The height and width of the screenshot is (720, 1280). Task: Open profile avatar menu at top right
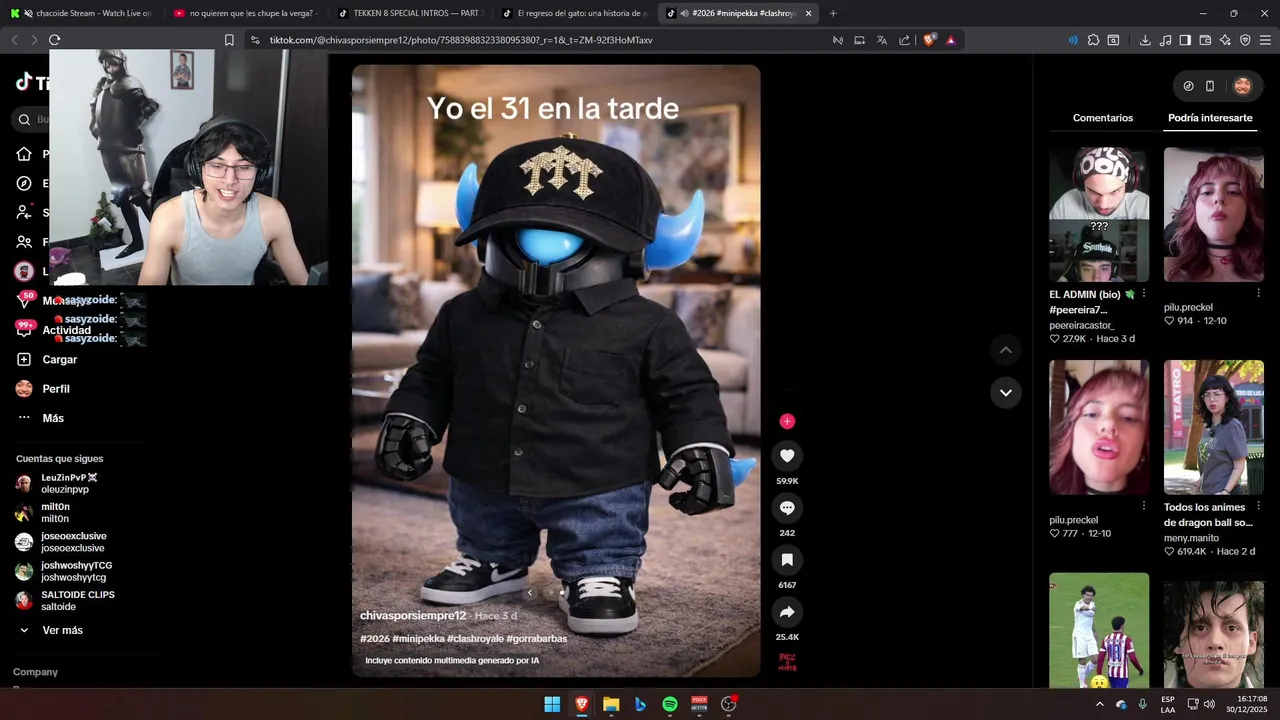click(1242, 86)
